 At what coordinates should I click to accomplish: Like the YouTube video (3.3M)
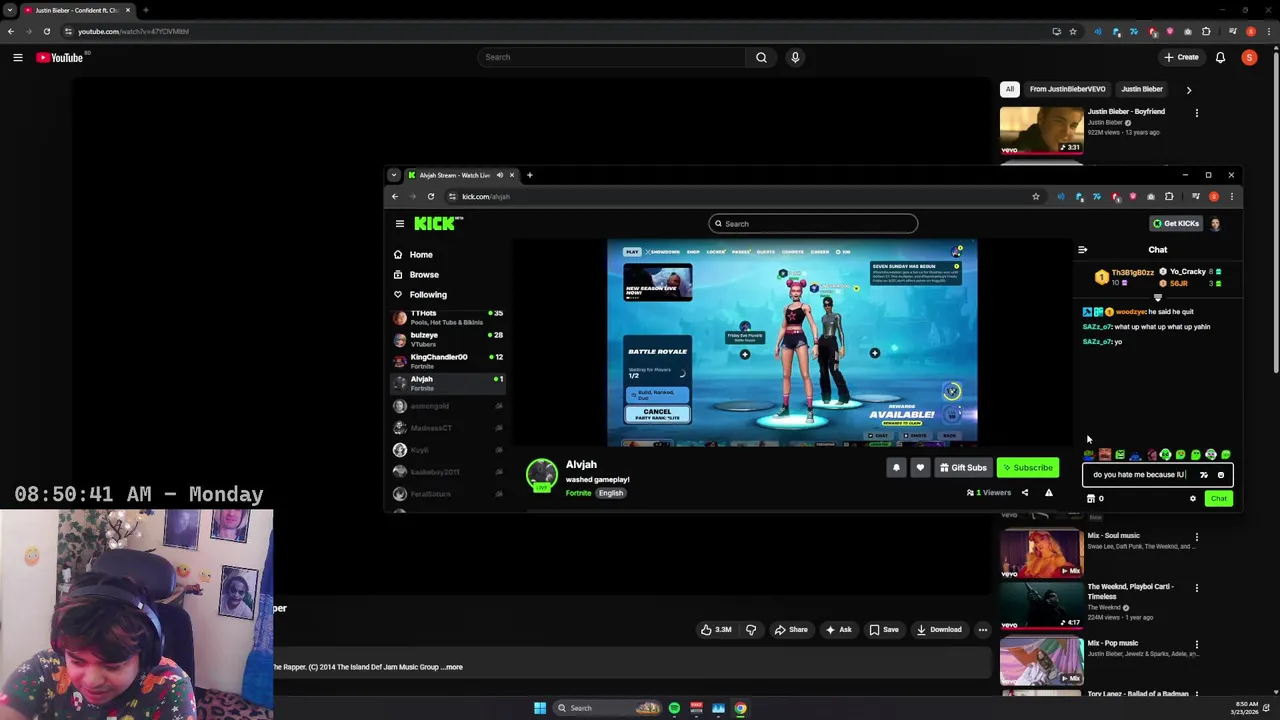(x=716, y=630)
